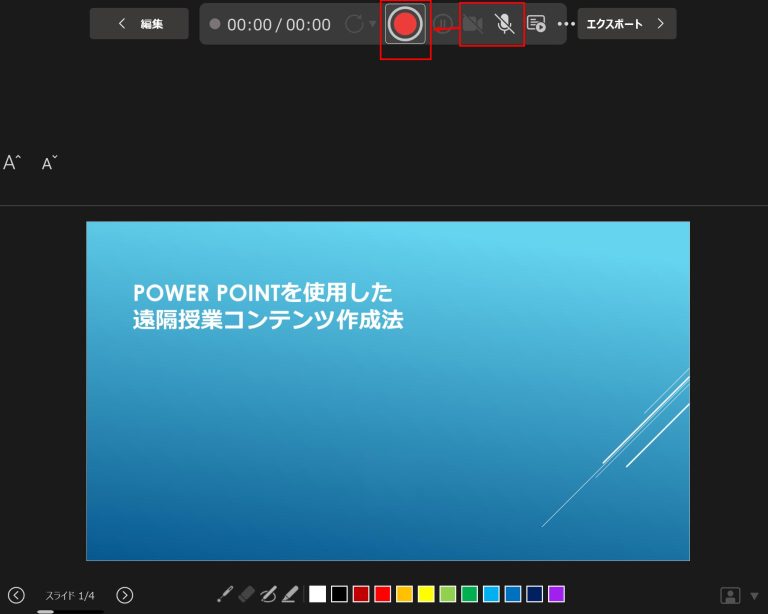768x614 pixels.
Task: Select the eraser tool
Action: [x=246, y=594]
